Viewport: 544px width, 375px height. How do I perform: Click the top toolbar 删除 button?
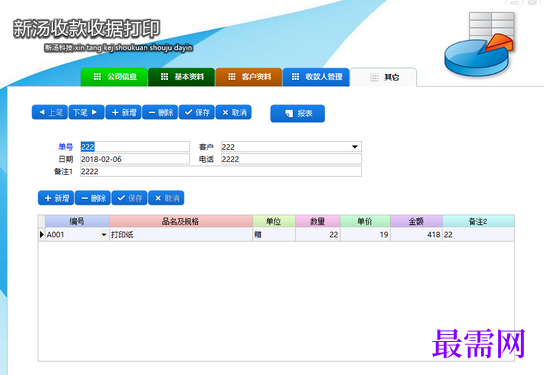point(160,112)
